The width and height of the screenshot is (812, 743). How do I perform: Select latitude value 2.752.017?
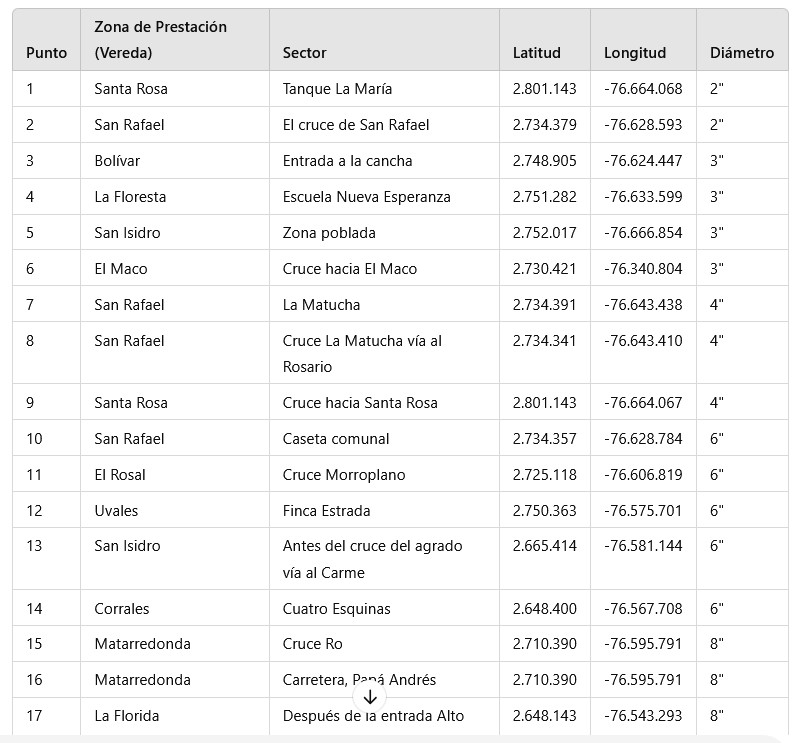pyautogui.click(x=544, y=233)
